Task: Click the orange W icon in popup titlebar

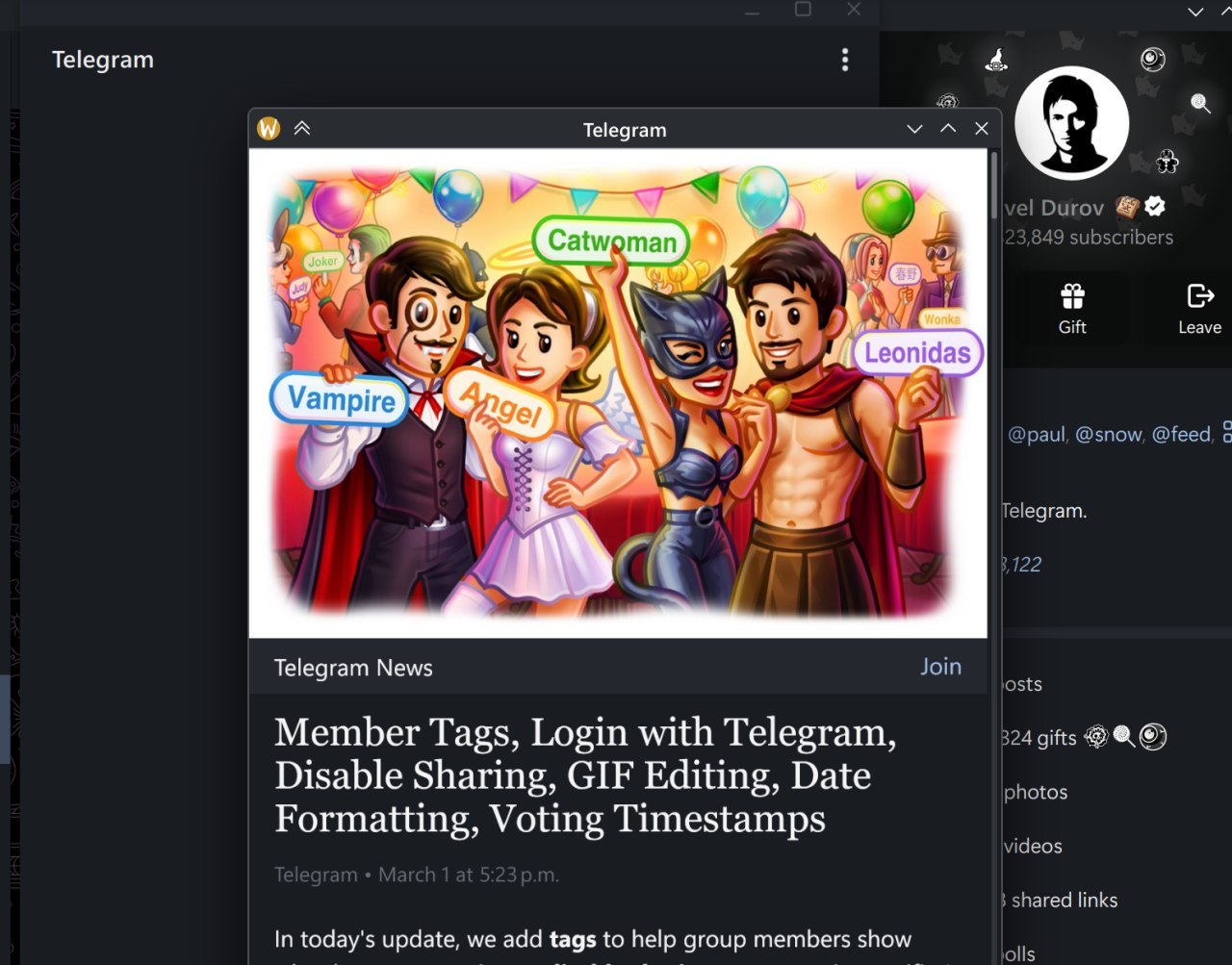Action: click(x=269, y=129)
